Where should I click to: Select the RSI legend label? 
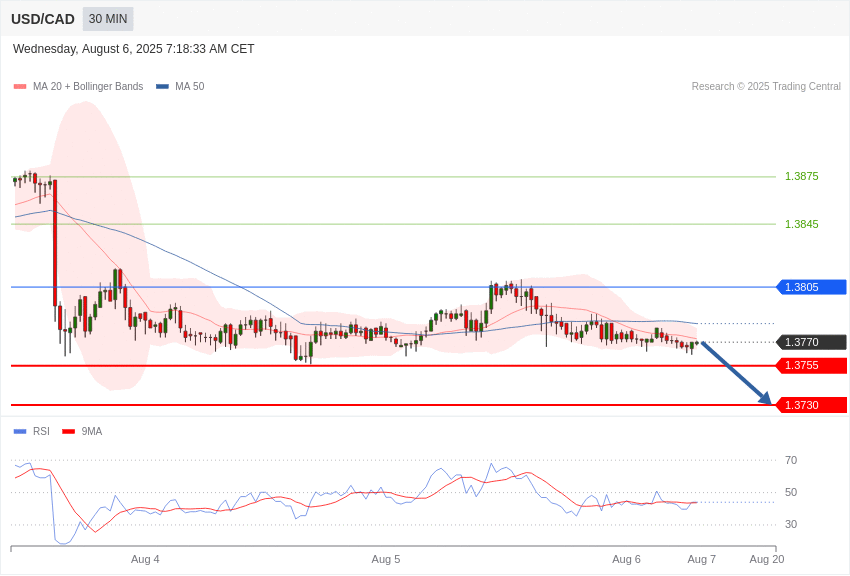[41, 431]
